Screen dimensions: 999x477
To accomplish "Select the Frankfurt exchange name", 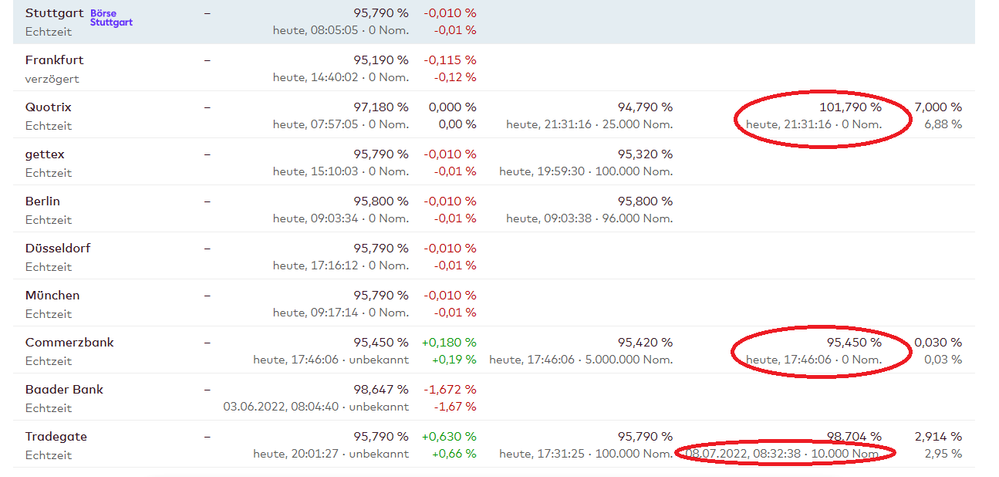I will [54, 60].
